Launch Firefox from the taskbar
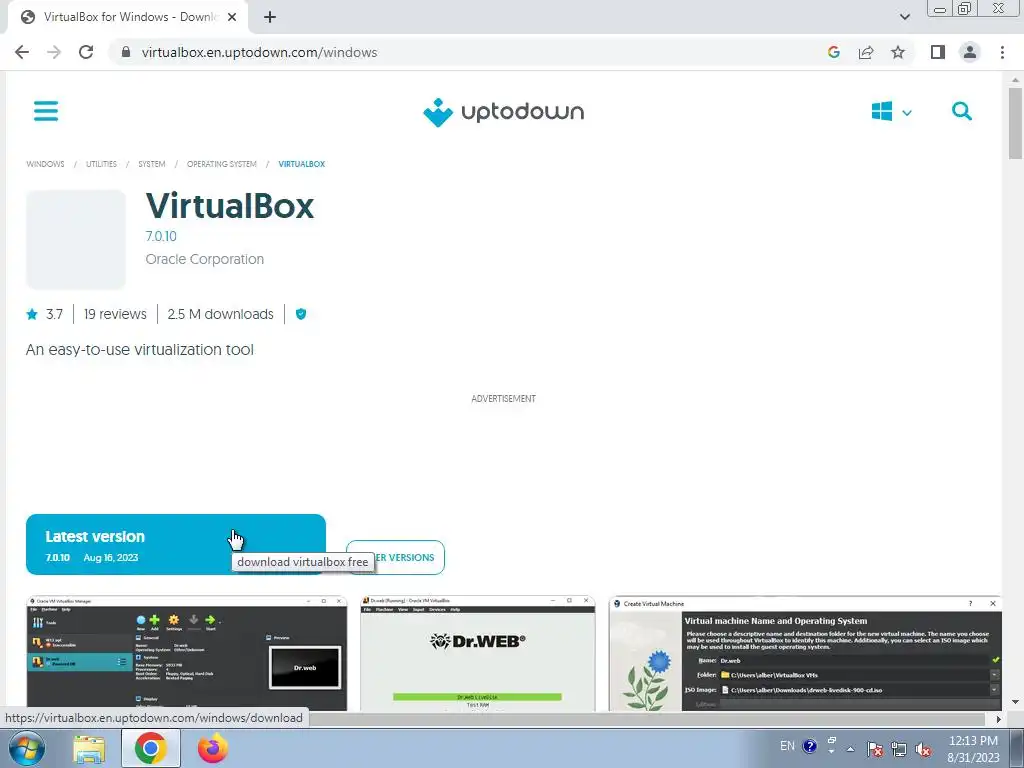The height and width of the screenshot is (768, 1024). point(213,748)
